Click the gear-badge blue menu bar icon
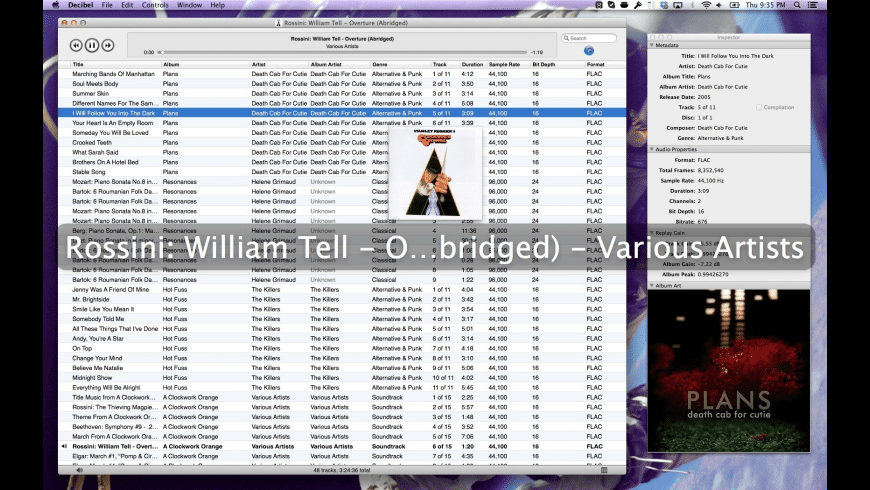 pos(664,5)
